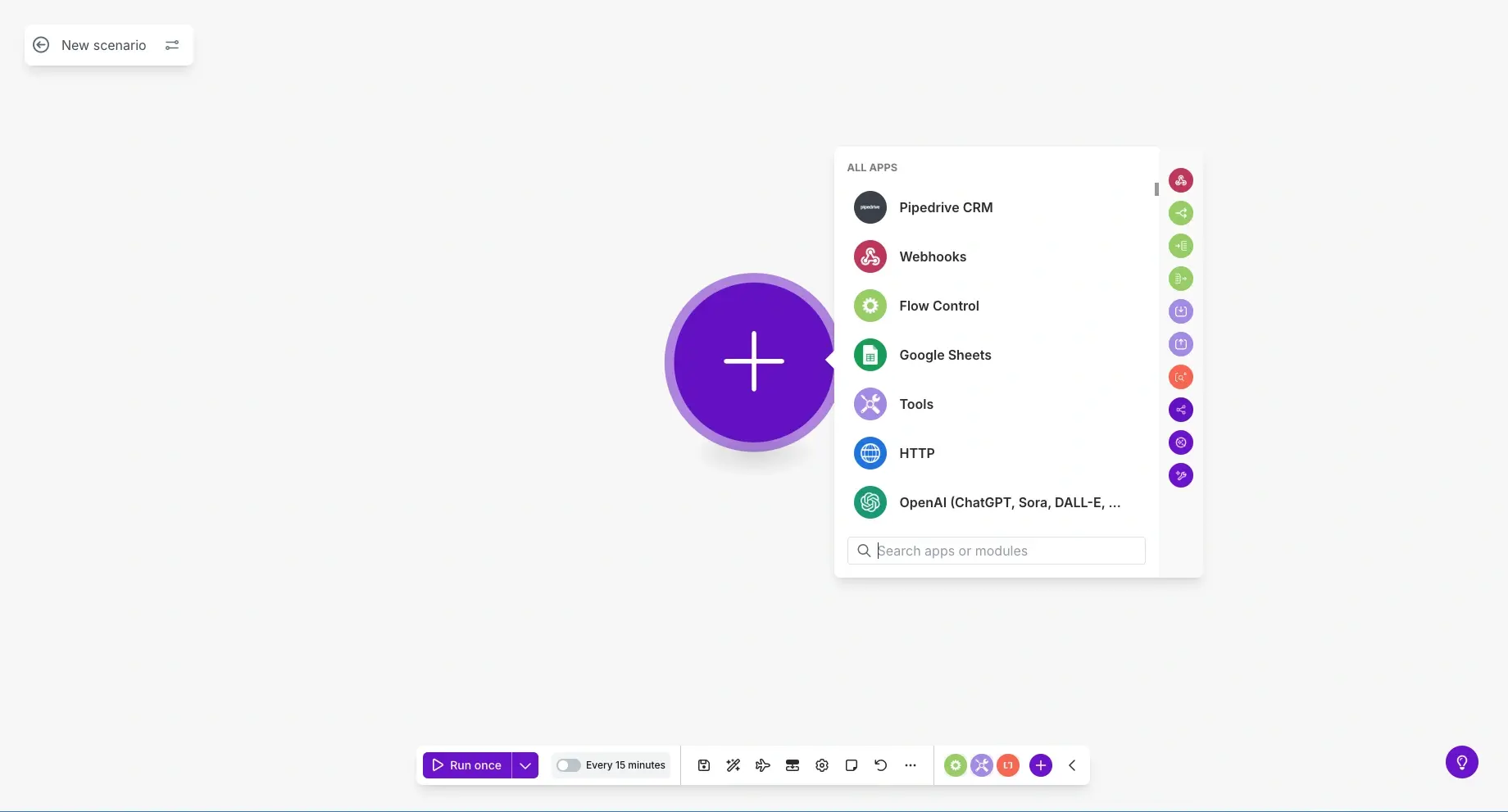Collapse the bottom panel with the chevron
This screenshot has height=812, width=1508.
pos(1072,765)
